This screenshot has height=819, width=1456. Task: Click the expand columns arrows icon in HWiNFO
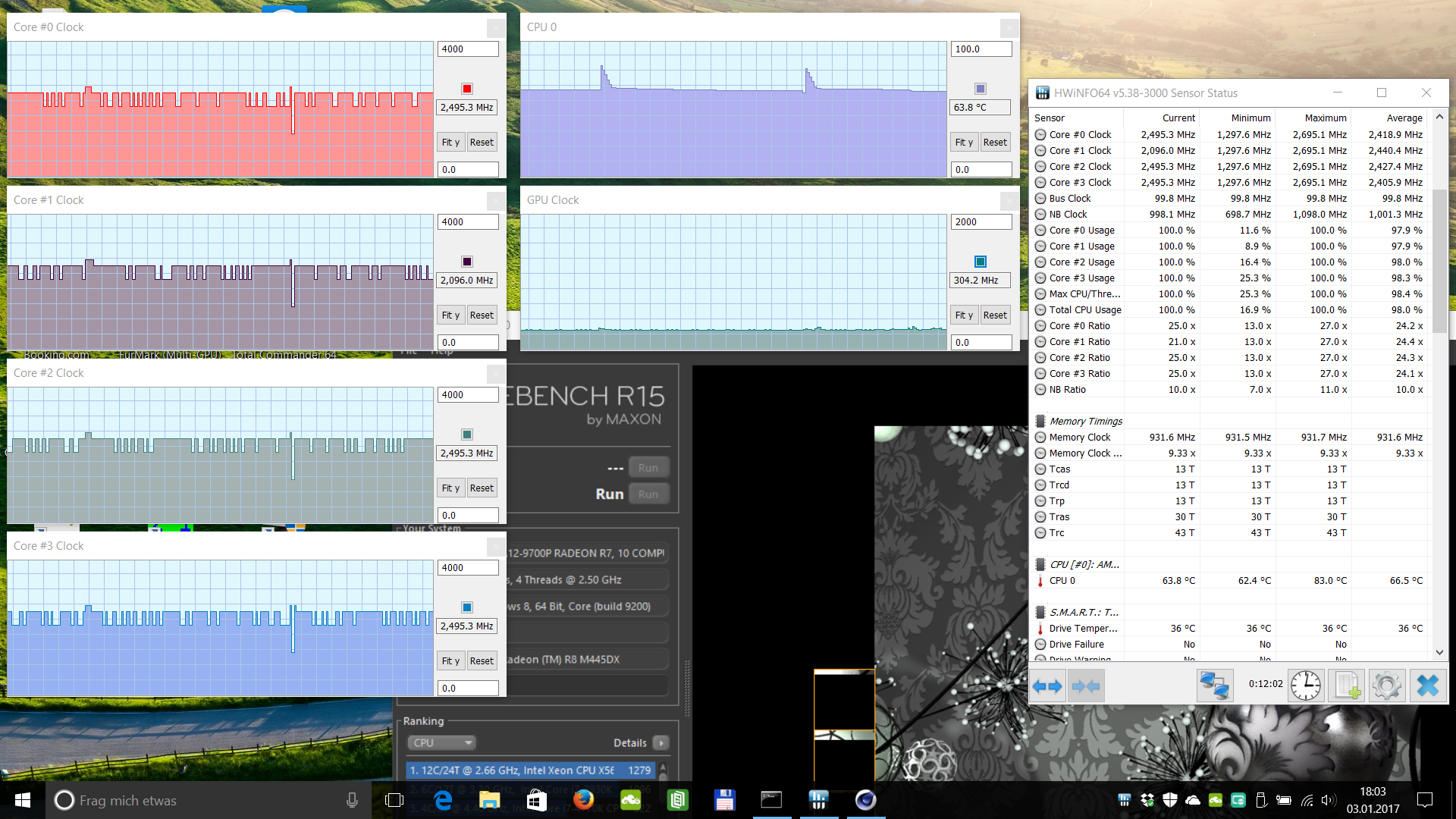click(1047, 686)
